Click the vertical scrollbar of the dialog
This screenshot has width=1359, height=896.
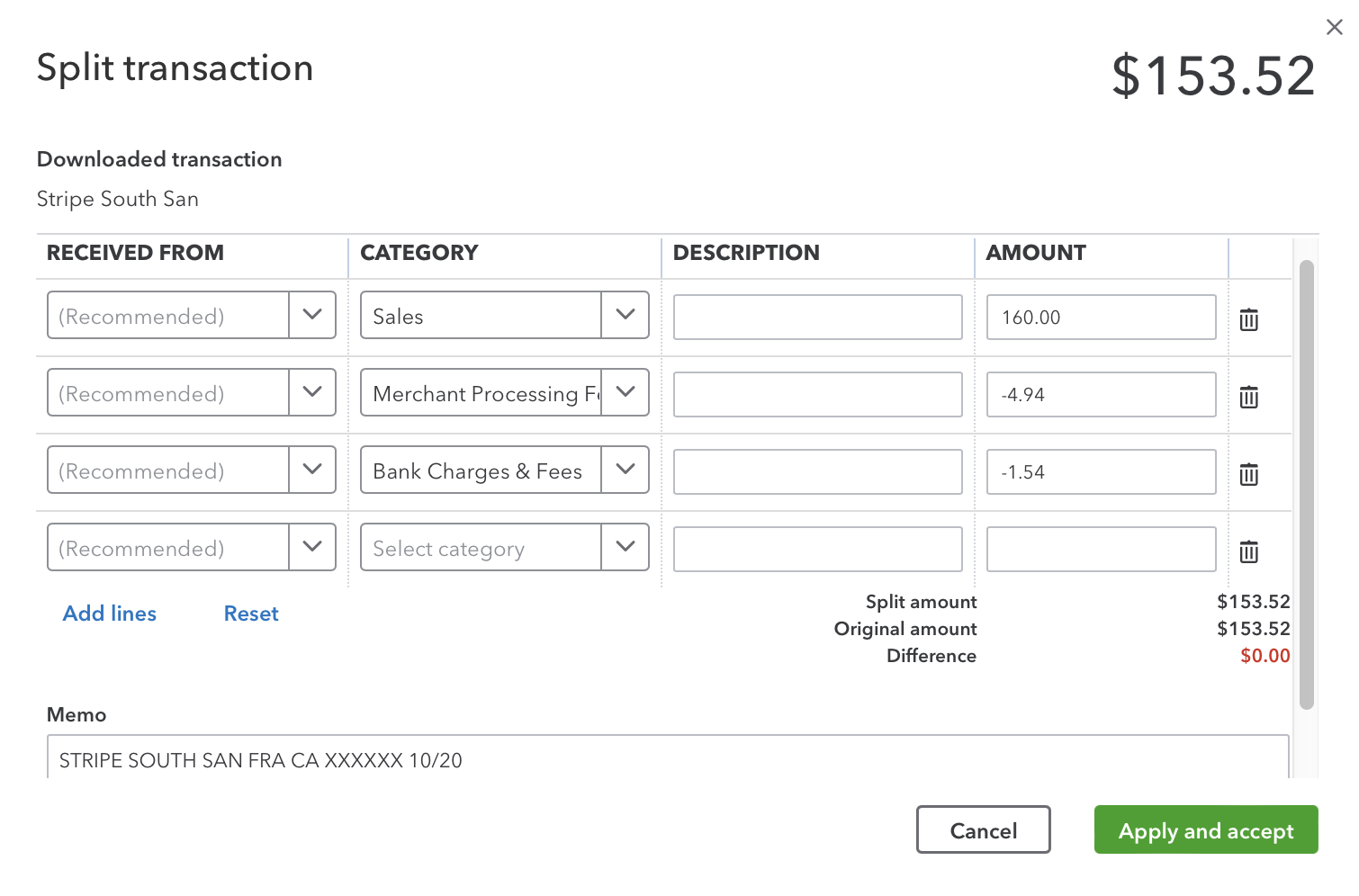pos(1306,486)
